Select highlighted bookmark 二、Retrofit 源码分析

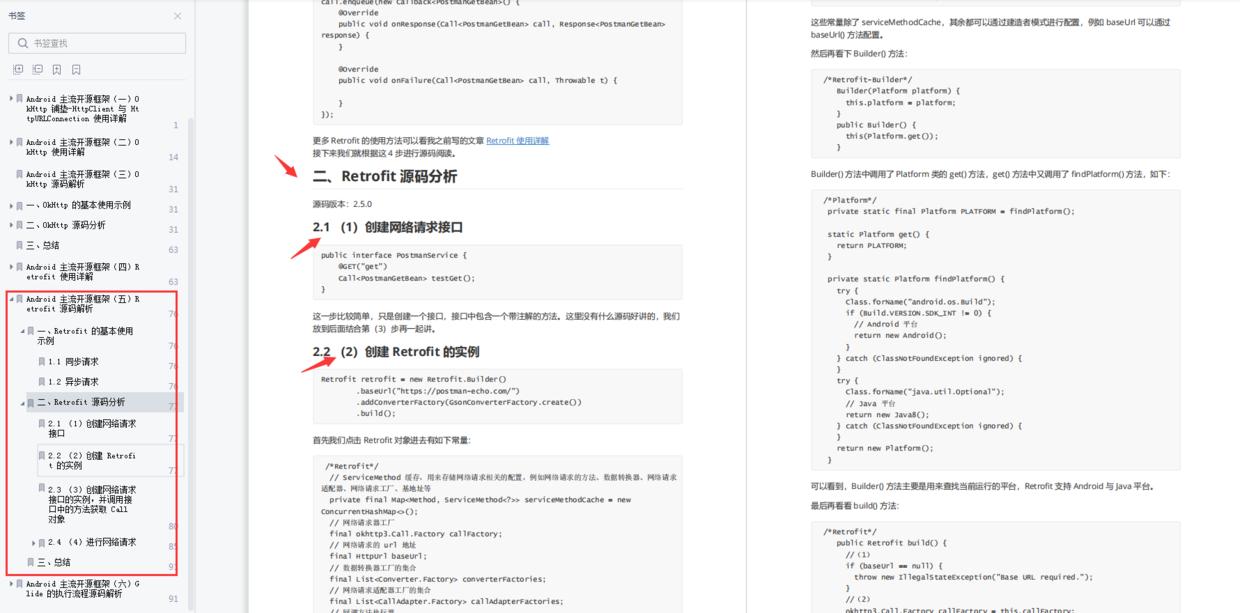81,402
